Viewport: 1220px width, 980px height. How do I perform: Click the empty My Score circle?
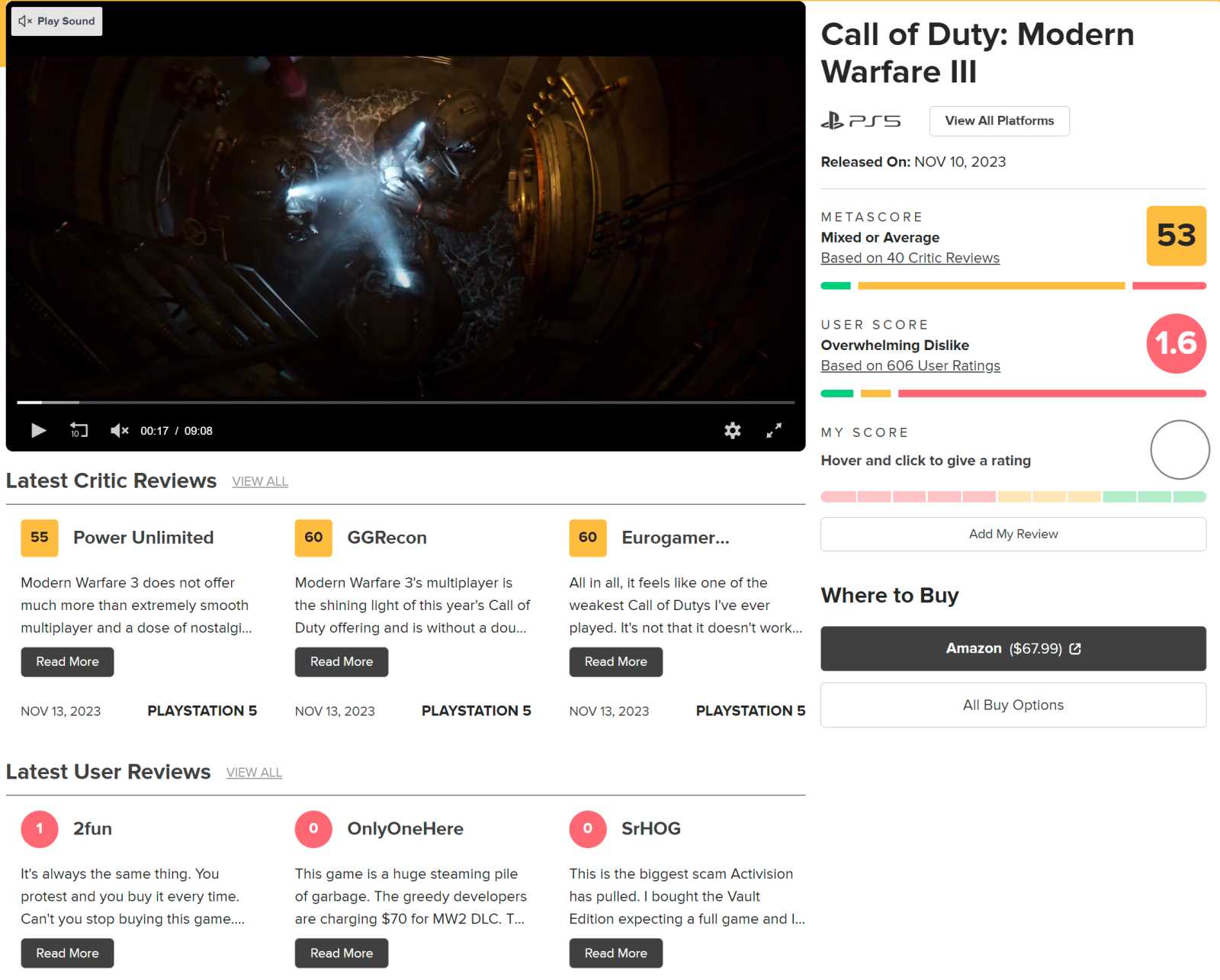pyautogui.click(x=1179, y=450)
